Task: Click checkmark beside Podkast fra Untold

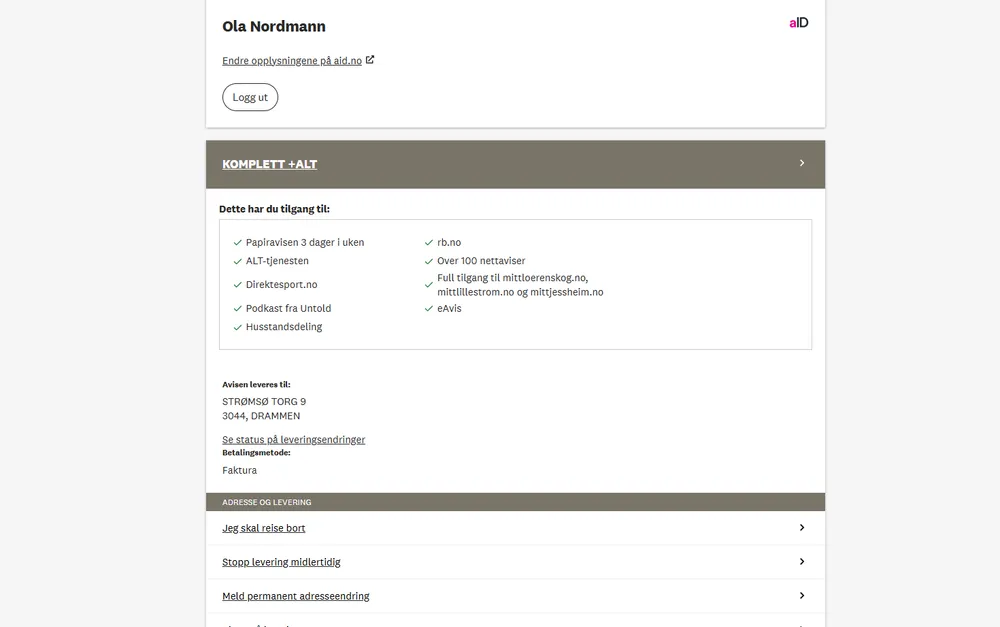Action: [237, 309]
